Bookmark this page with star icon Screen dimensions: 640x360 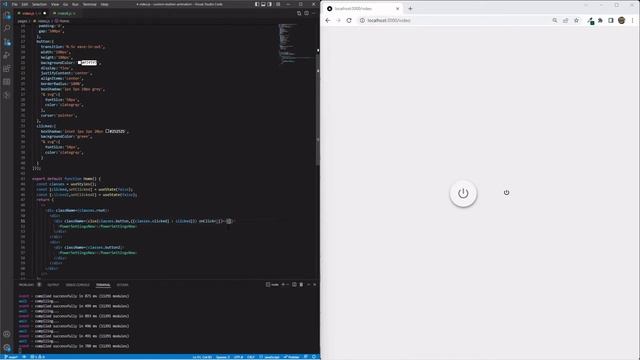pos(576,20)
